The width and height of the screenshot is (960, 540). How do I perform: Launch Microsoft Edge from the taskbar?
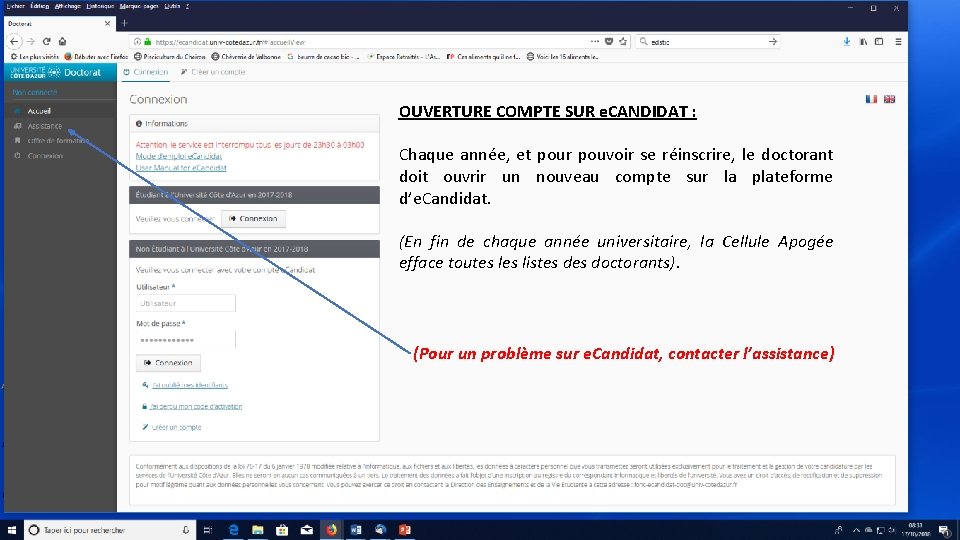(x=233, y=530)
